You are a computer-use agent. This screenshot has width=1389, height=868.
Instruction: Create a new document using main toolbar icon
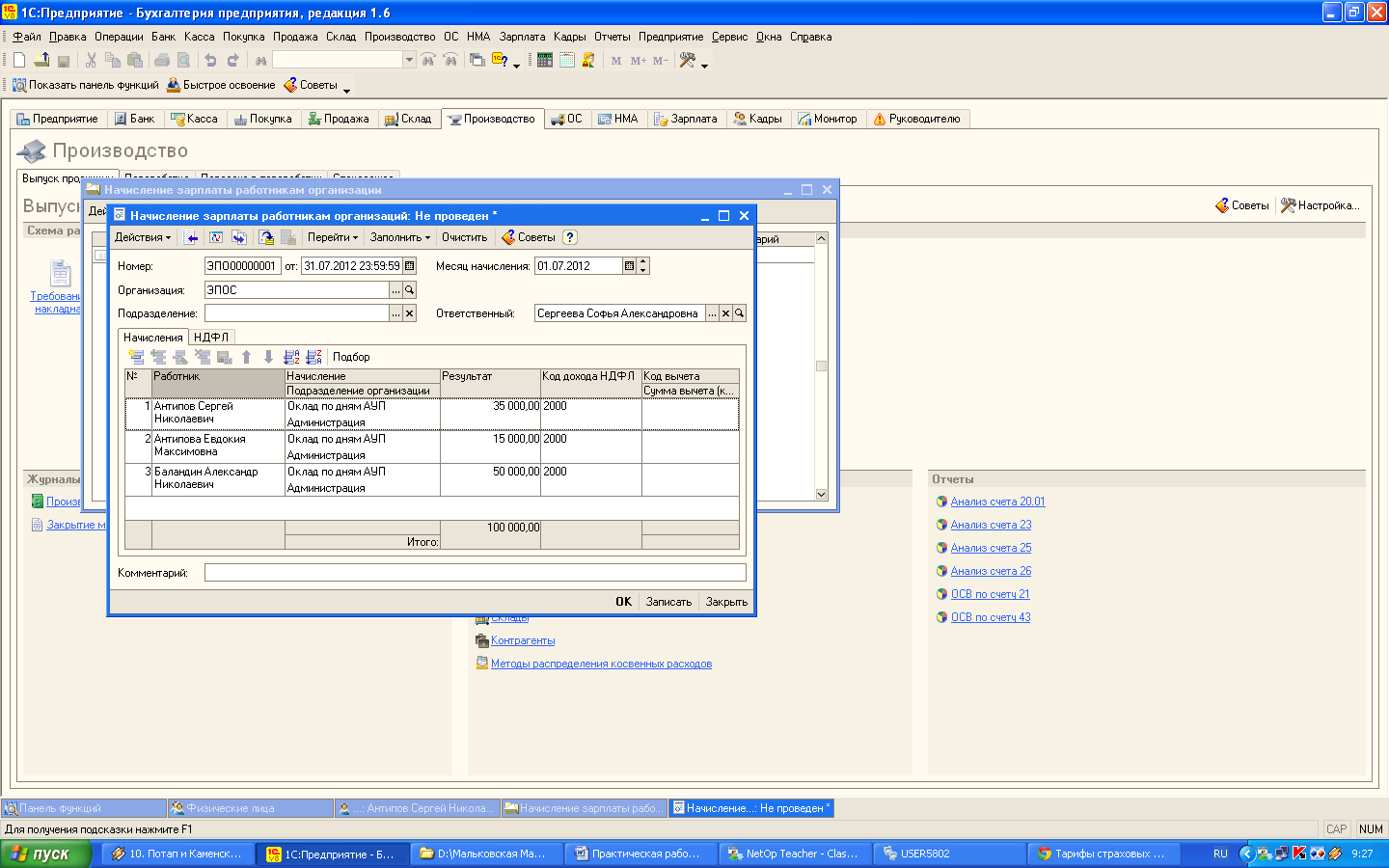tap(19, 60)
